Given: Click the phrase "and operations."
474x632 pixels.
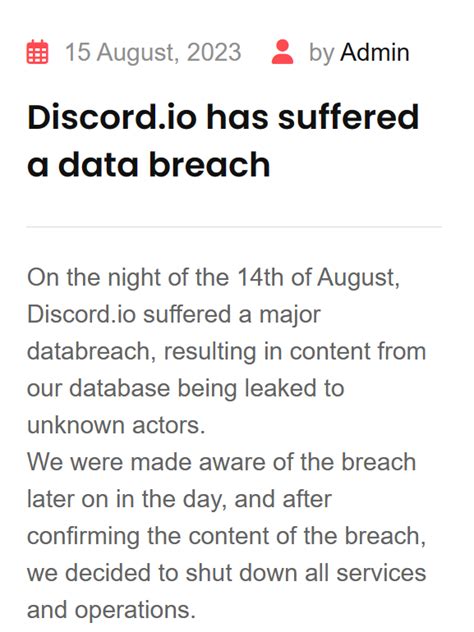Looking at the screenshot, I should (x=111, y=610).
